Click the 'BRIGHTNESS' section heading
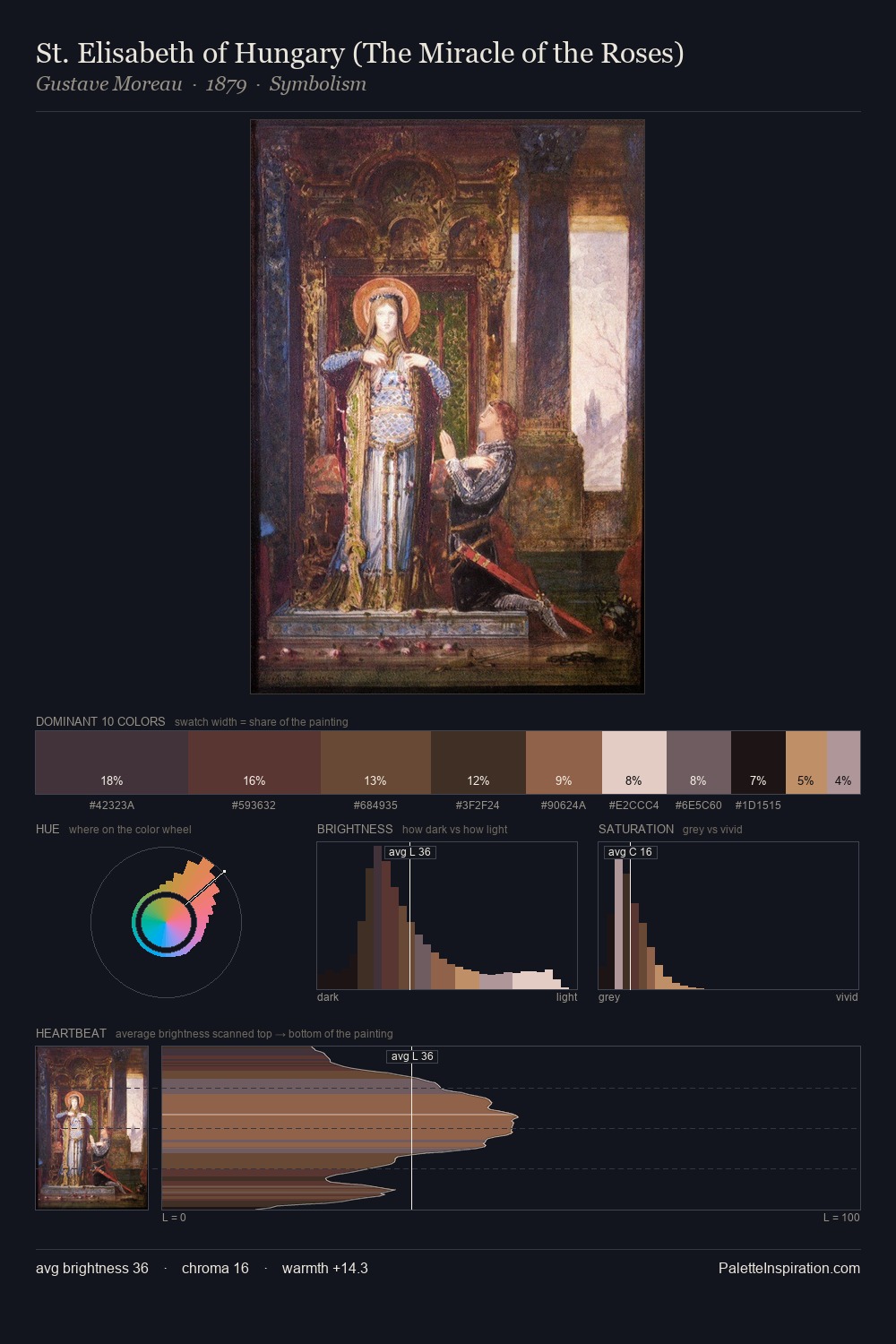Screen dimensions: 896x1344 355,829
